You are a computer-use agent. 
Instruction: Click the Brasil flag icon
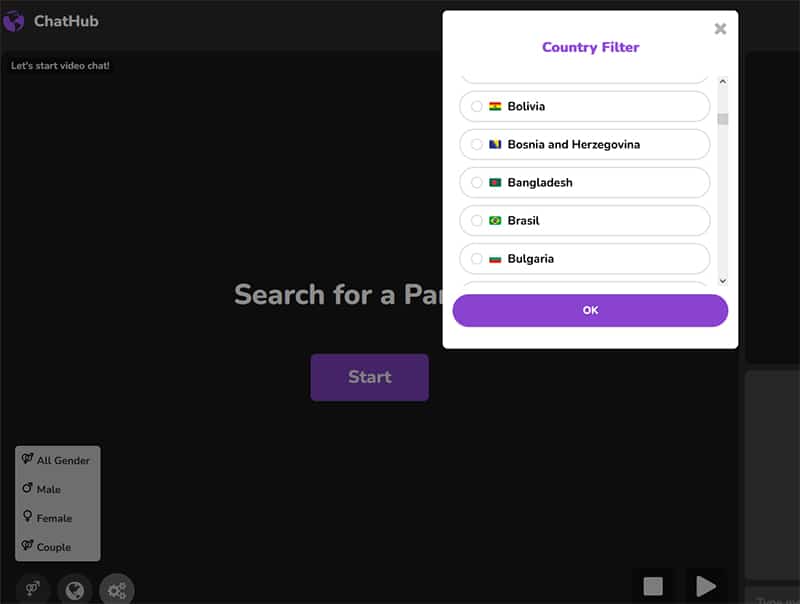pyautogui.click(x=495, y=220)
